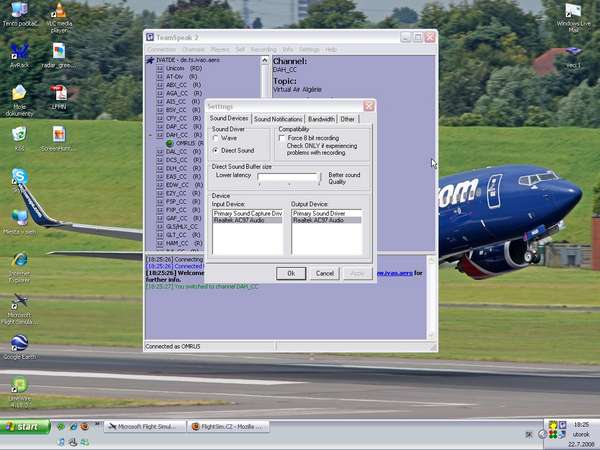Select the HAM_CC channel row
Viewport: 600px width, 450px height.
pyautogui.click(x=179, y=243)
